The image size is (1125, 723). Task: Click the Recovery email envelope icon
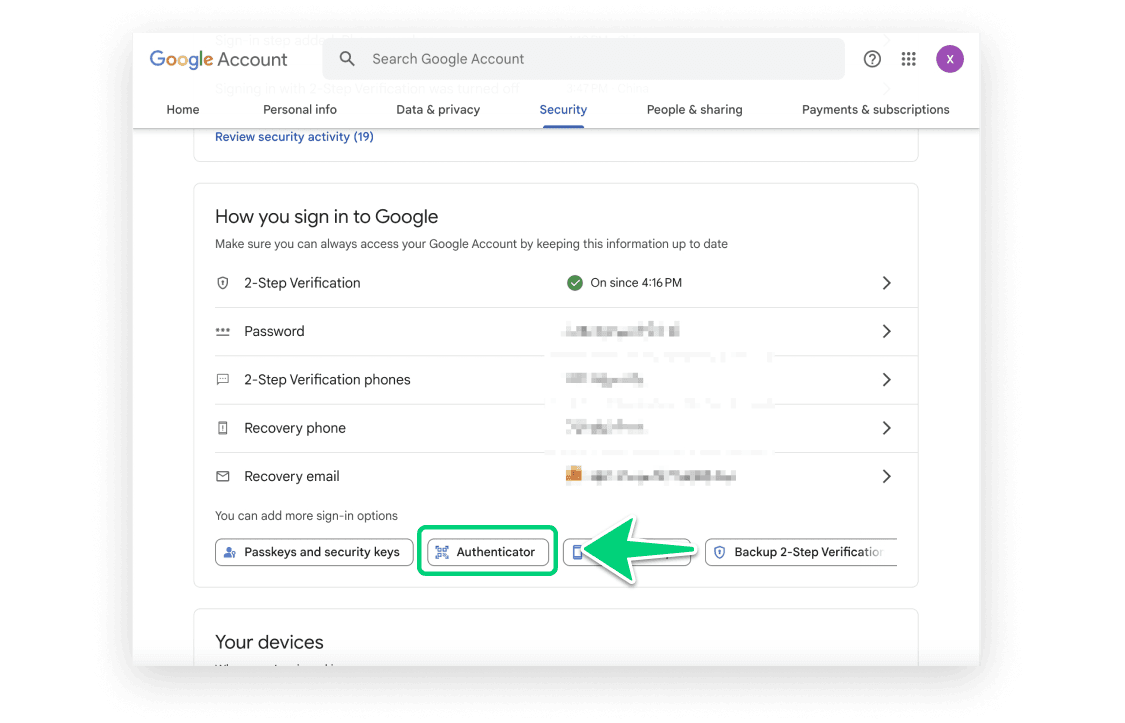click(x=223, y=476)
